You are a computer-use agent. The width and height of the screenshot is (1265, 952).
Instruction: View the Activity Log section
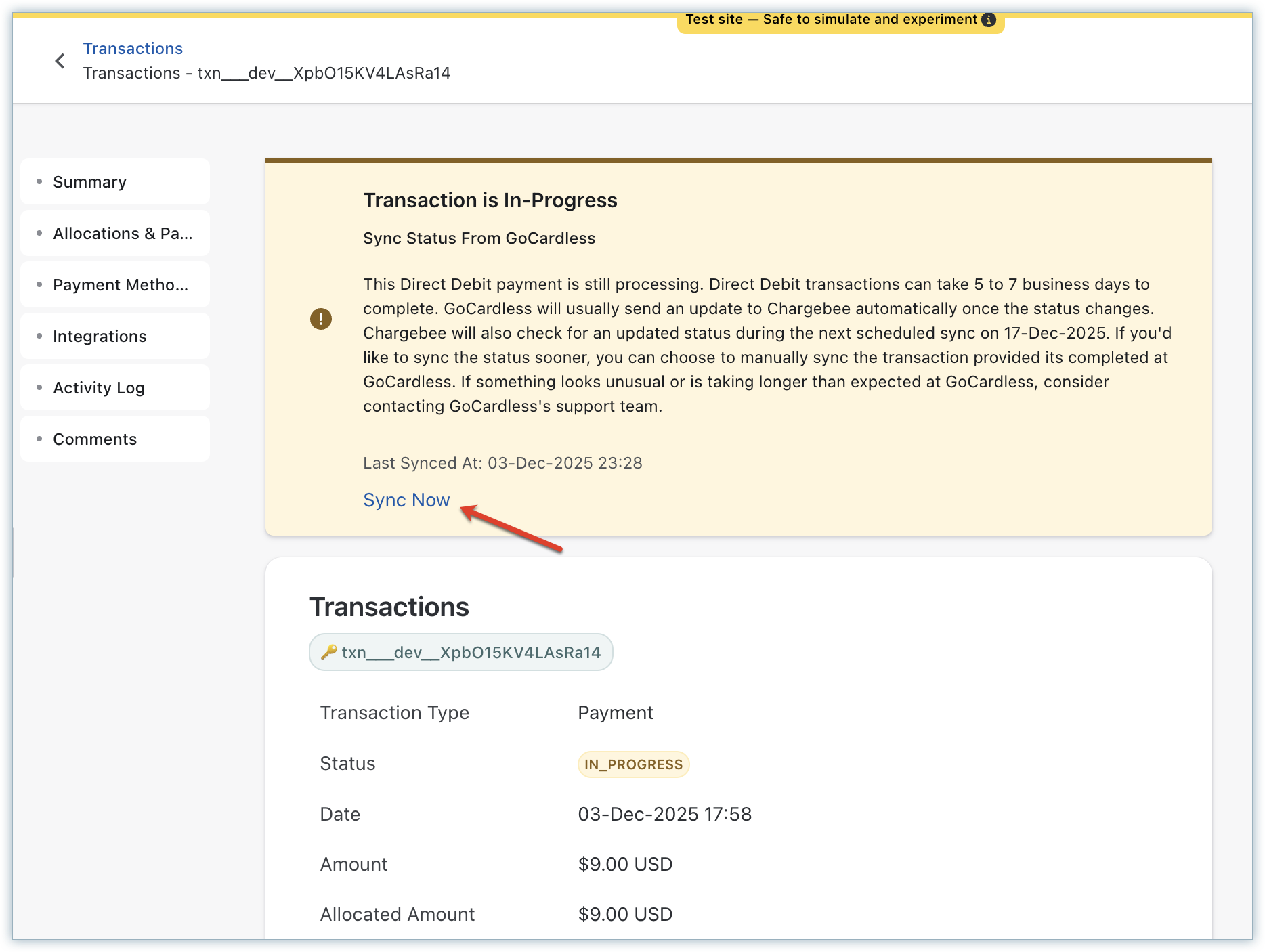(x=99, y=388)
